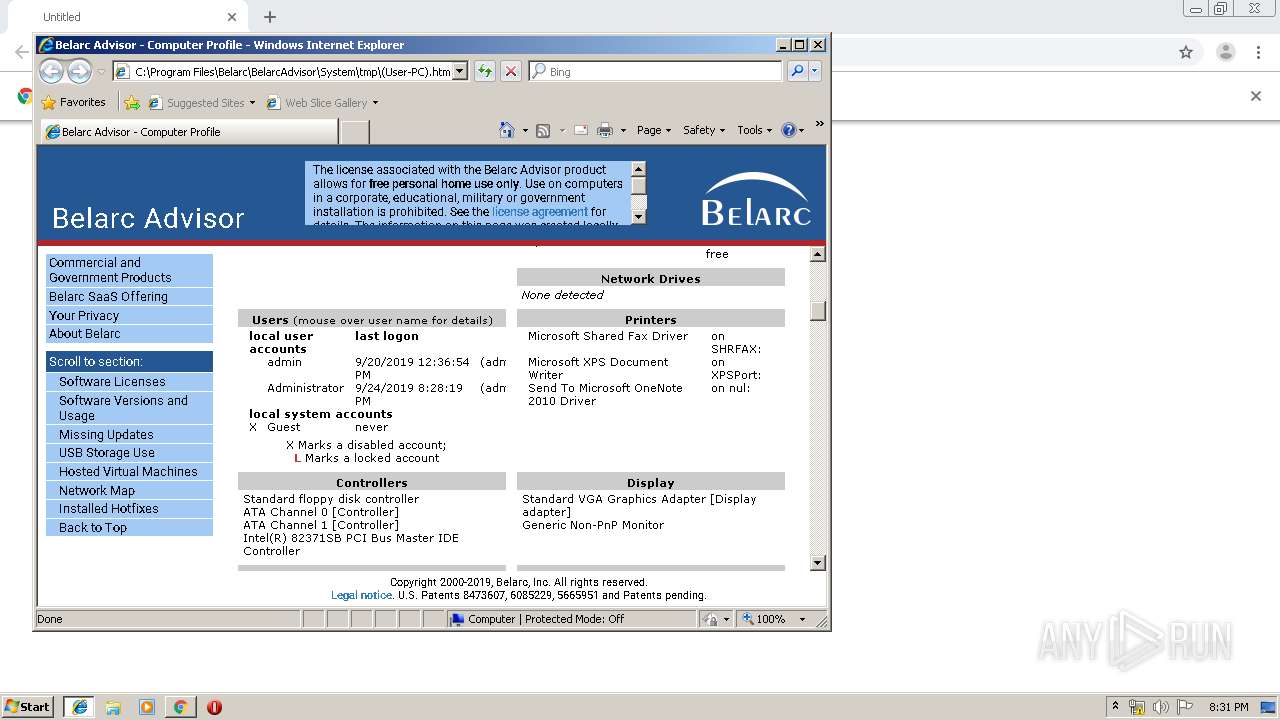Open the Page menu
The height and width of the screenshot is (720, 1280).
click(654, 130)
